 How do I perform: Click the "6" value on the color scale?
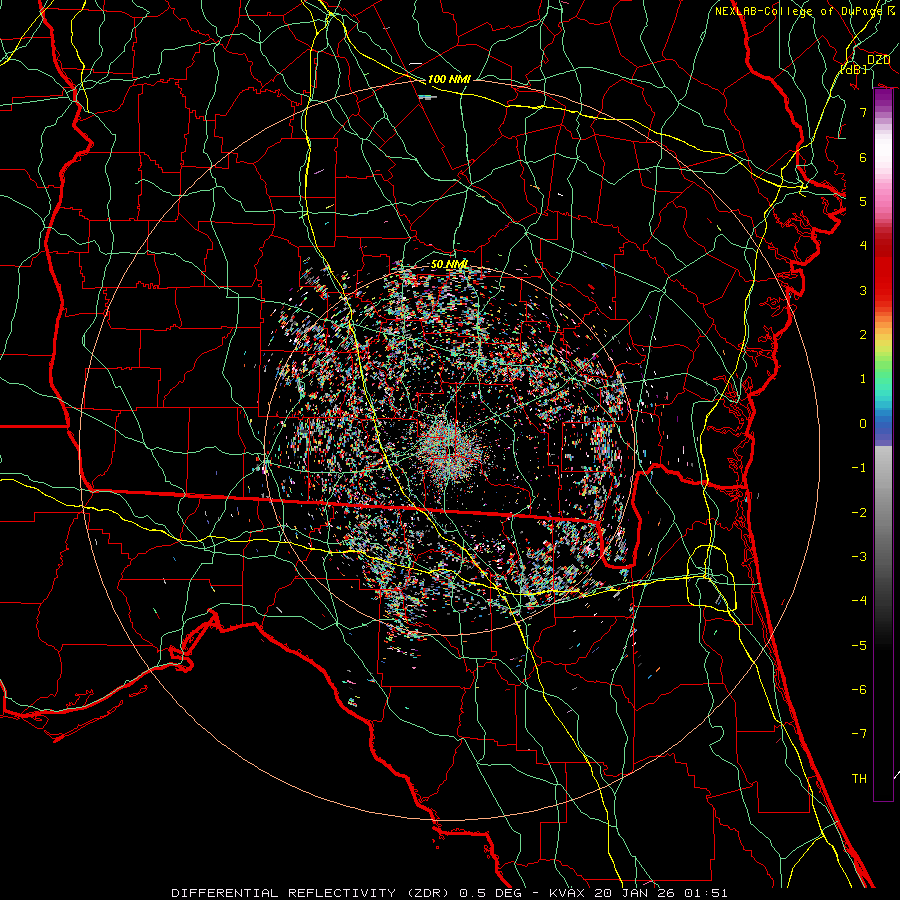tap(863, 157)
